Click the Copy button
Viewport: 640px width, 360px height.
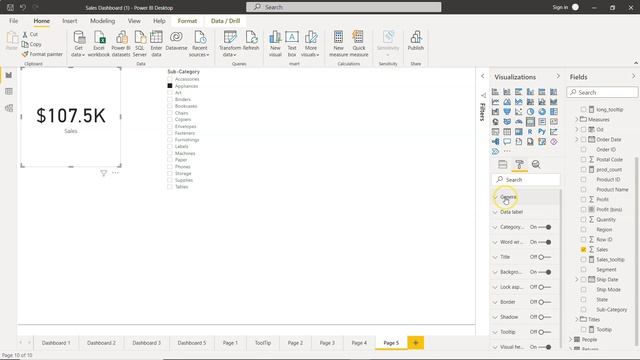point(32,44)
